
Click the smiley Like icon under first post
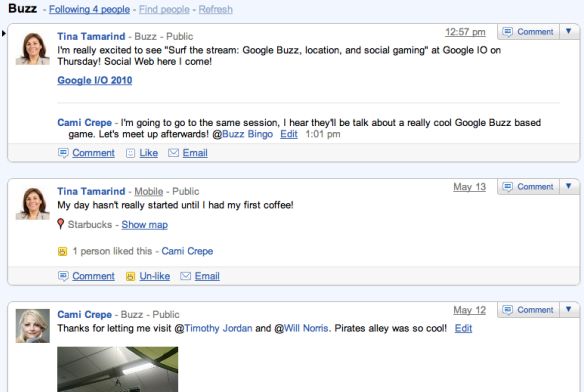point(130,153)
